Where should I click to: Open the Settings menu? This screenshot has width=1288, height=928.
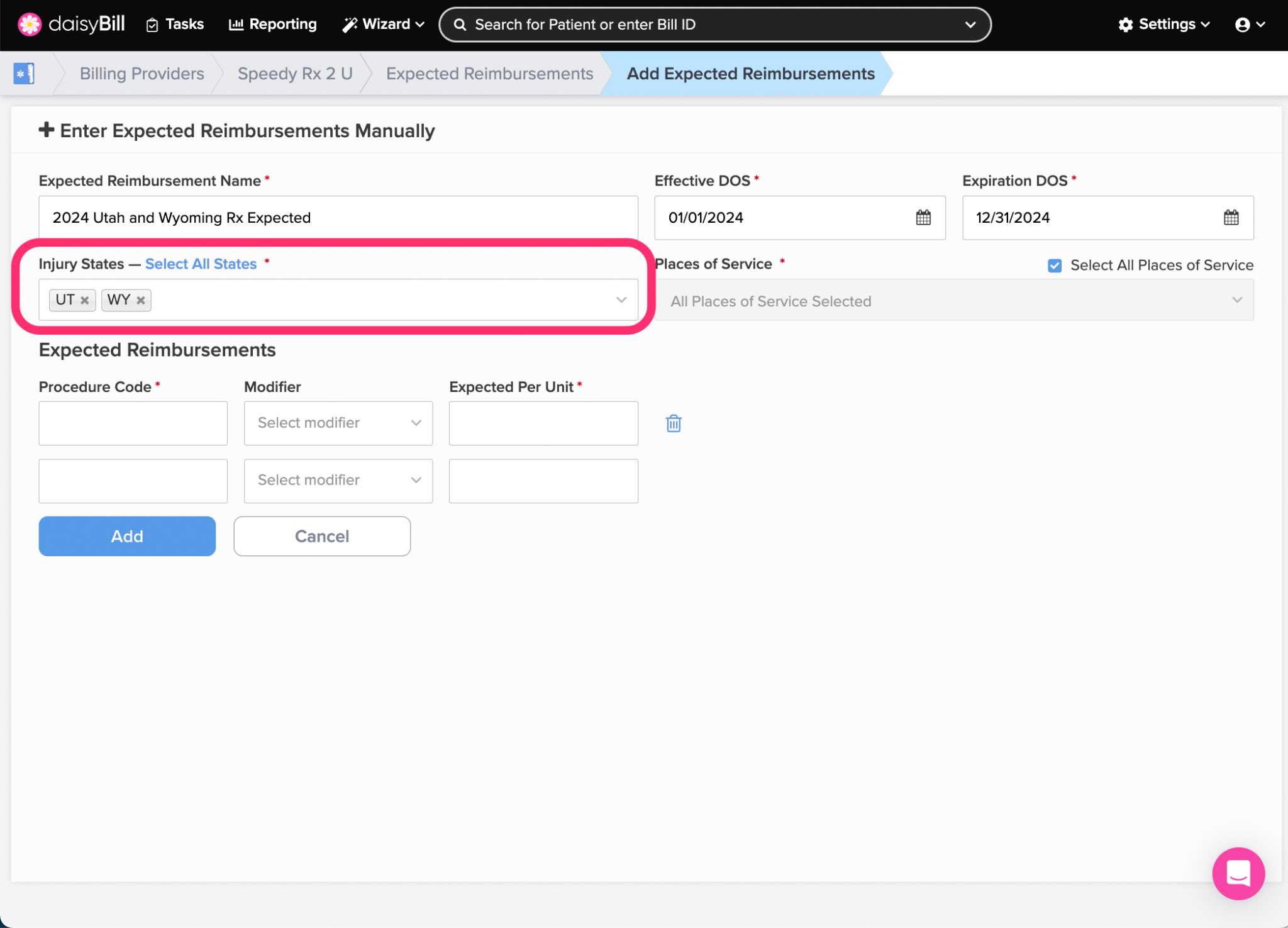pos(1164,25)
